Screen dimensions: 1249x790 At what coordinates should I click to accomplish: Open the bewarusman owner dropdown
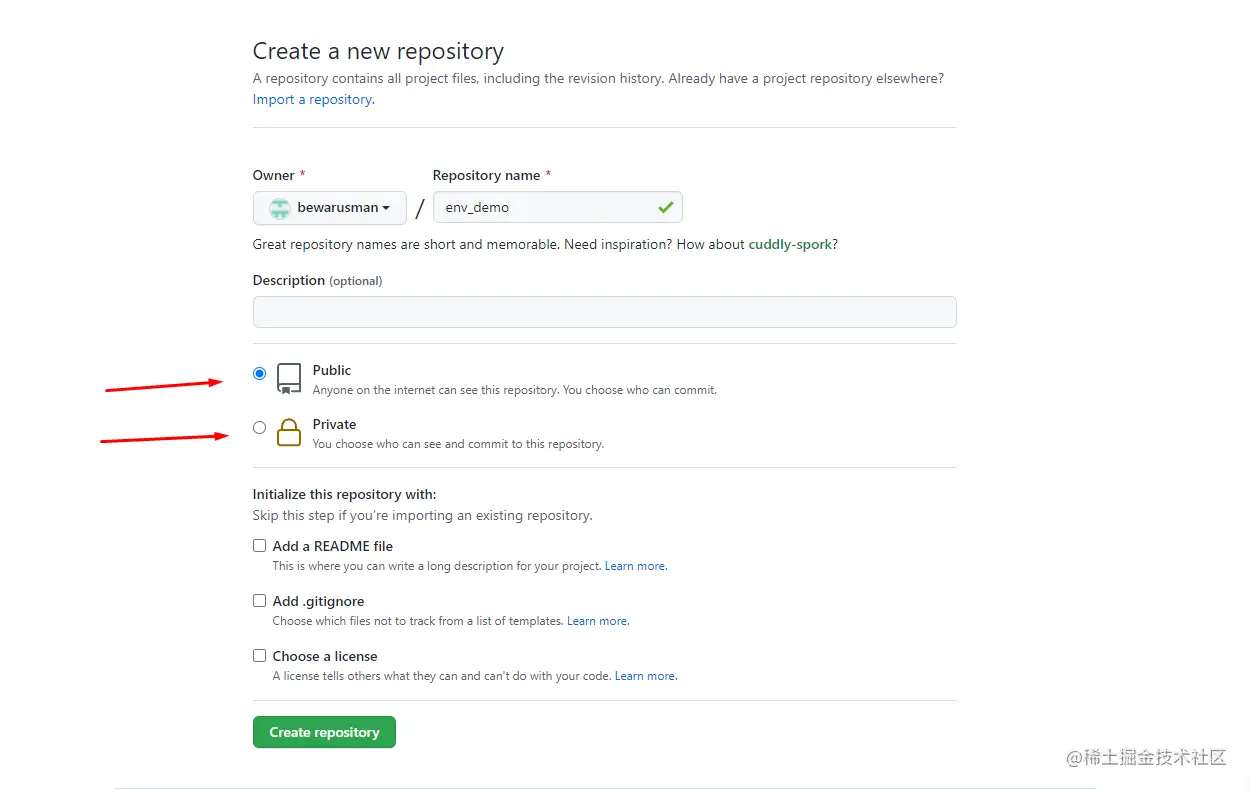tap(330, 208)
